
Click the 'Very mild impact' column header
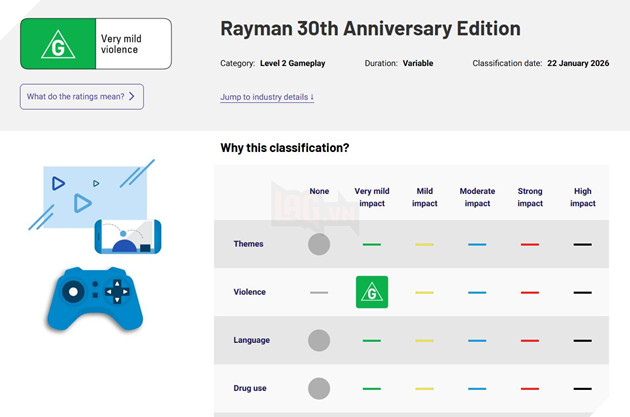point(372,197)
